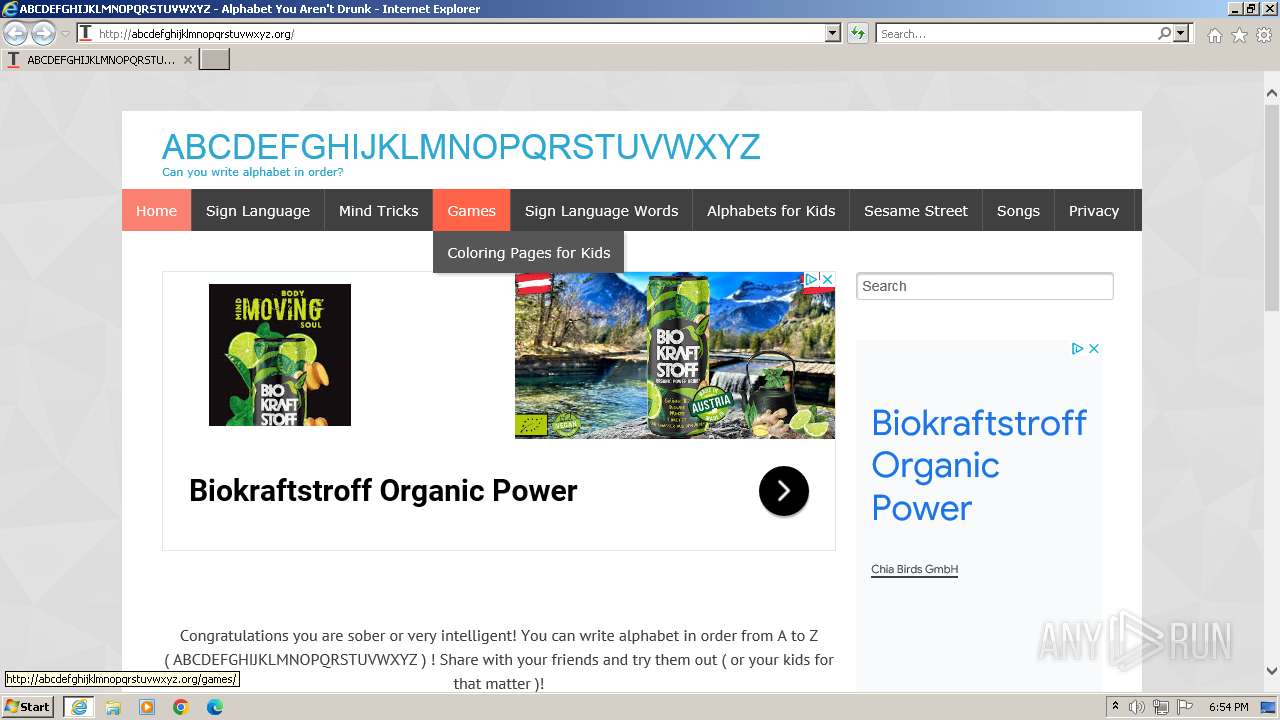Click the browser Search box

click(x=1016, y=33)
